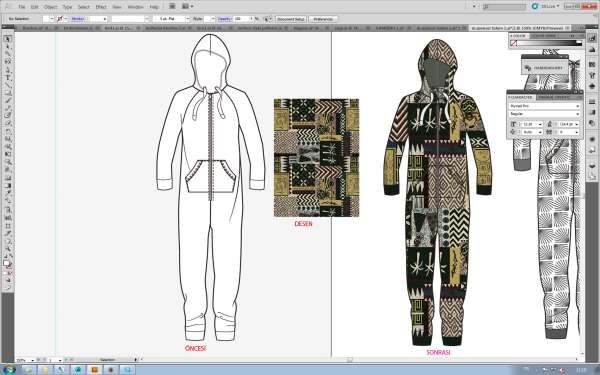The height and width of the screenshot is (375, 600).
Task: Open the CS Live dropdown
Action: tap(546, 7)
